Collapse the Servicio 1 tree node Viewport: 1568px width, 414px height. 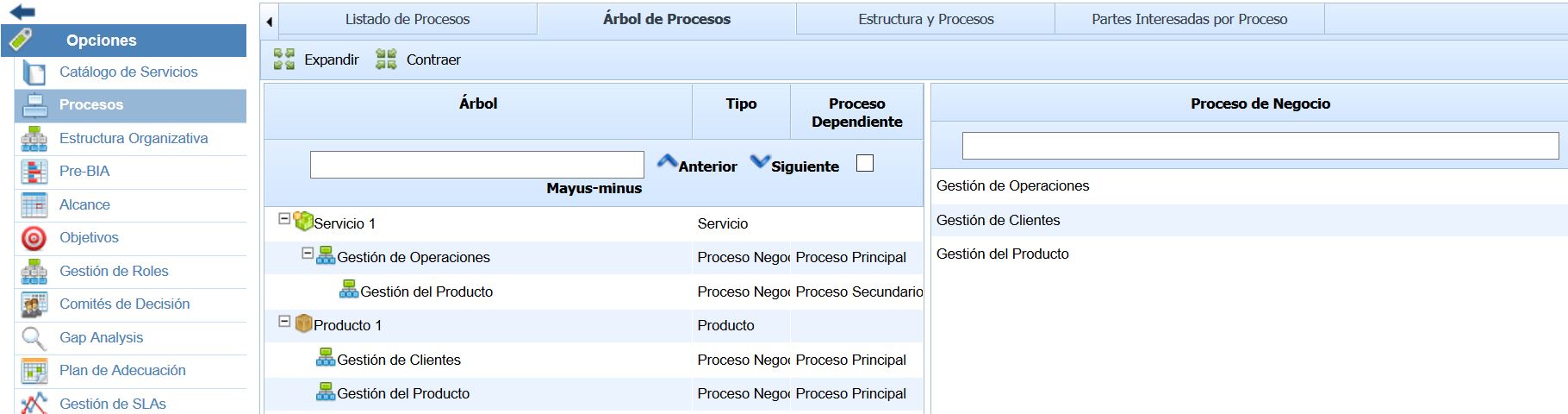click(284, 219)
